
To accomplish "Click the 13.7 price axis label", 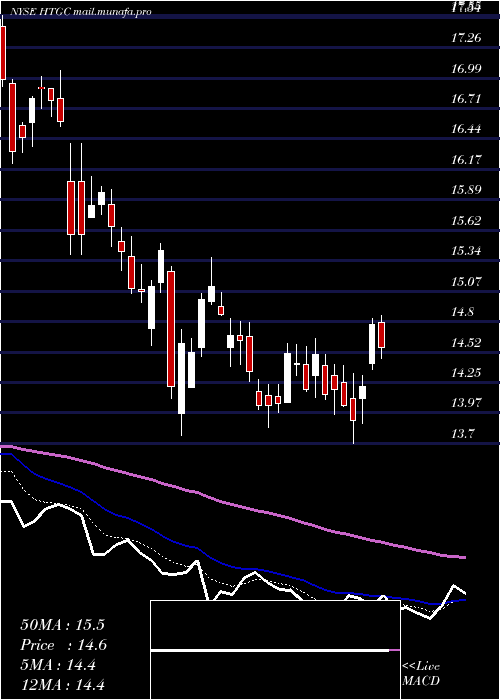I will tap(462, 433).
